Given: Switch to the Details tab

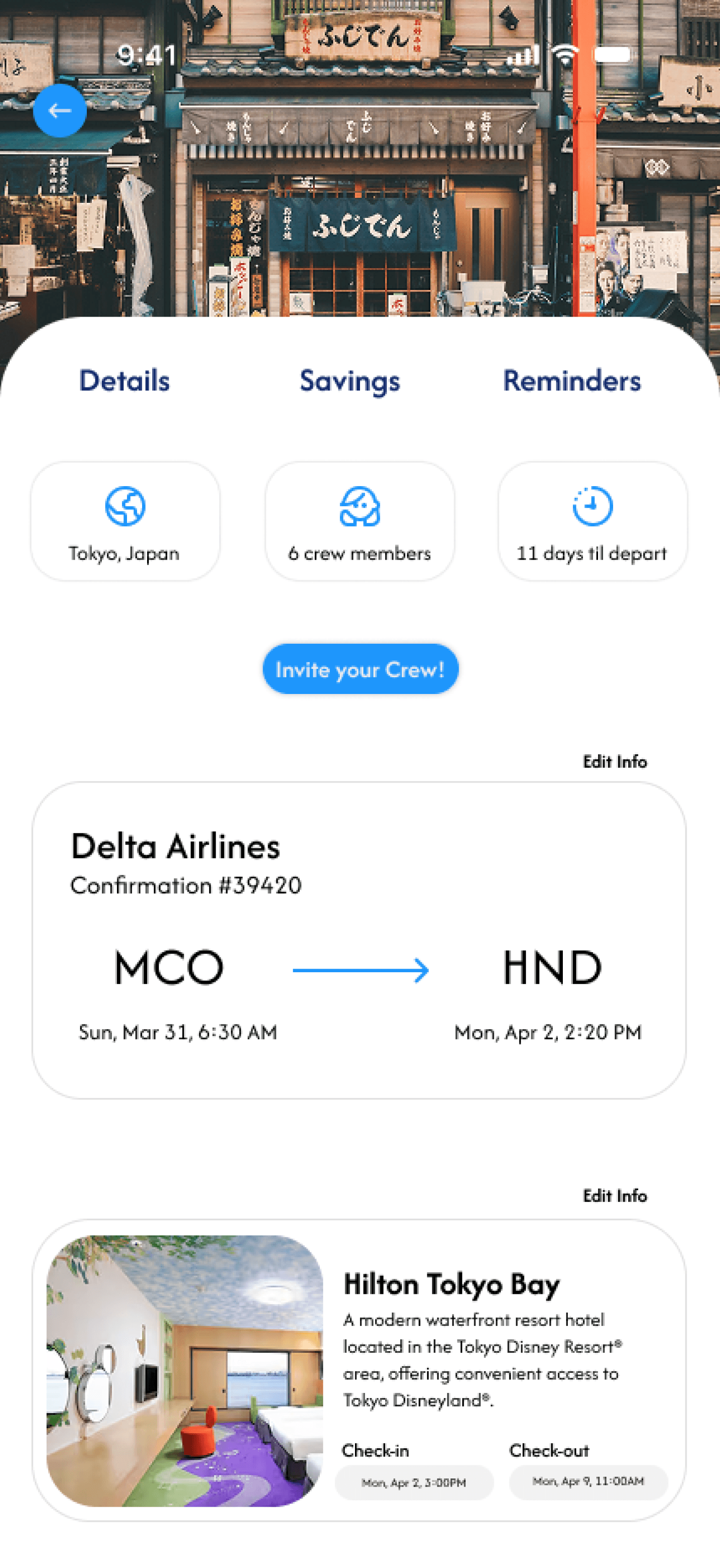Looking at the screenshot, I should pos(124,381).
